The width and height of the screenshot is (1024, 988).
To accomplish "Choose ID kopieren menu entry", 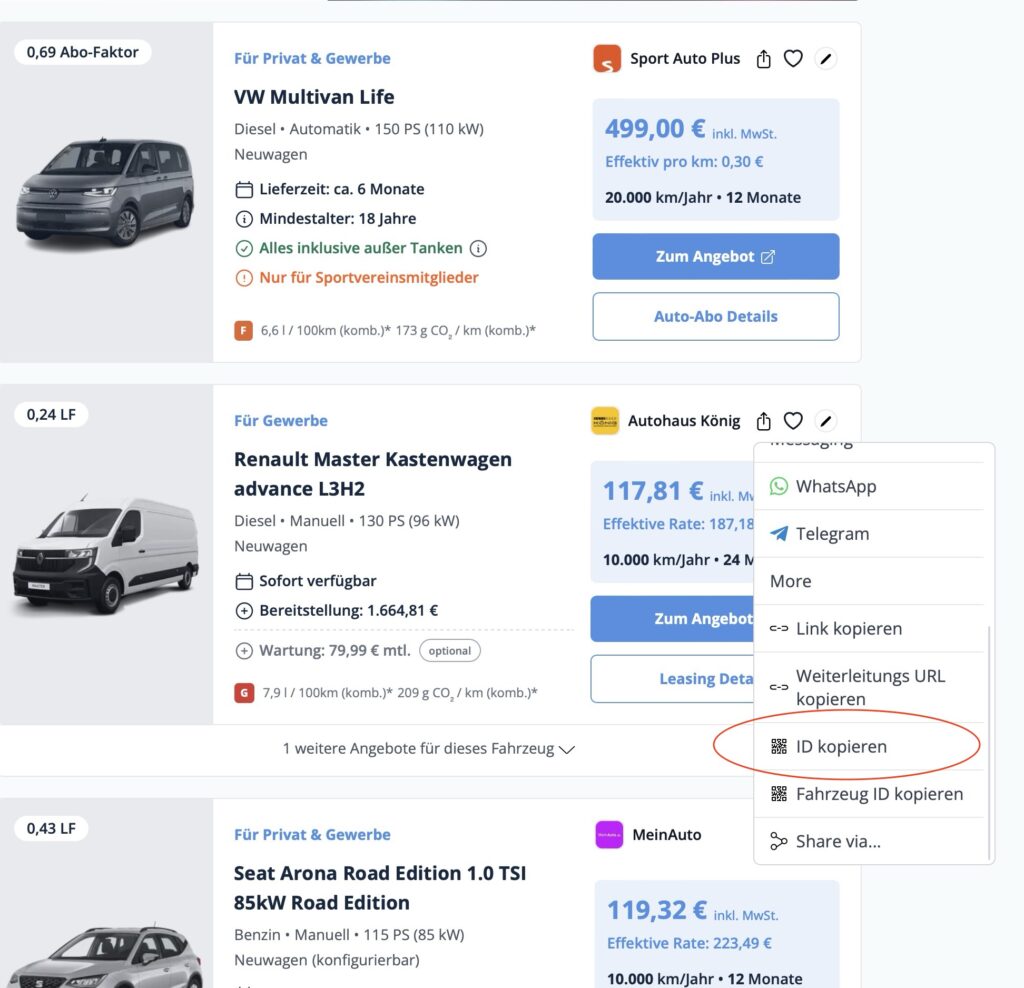I will pos(840,747).
